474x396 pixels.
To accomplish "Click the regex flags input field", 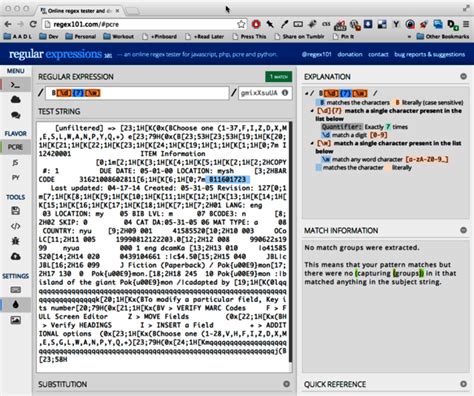I will tap(265, 93).
